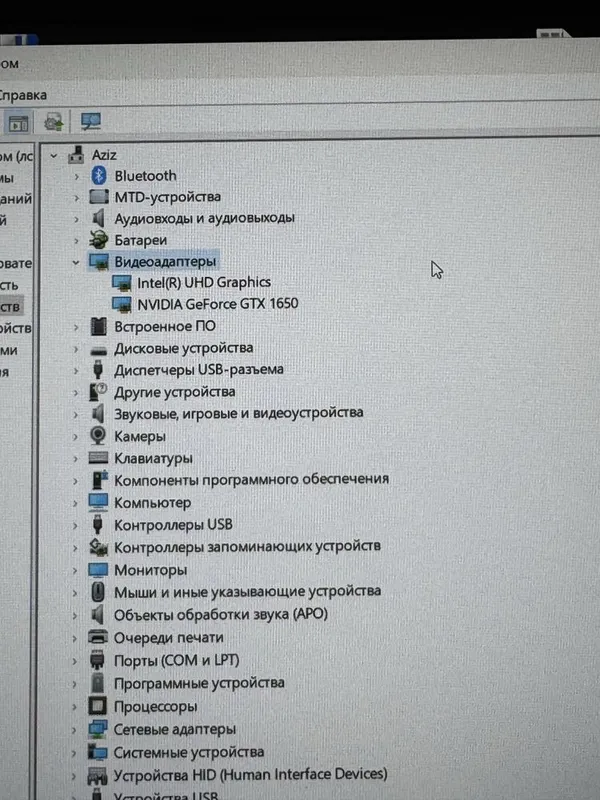Expand the Мониторы category
Image resolution: width=600 pixels, height=800 pixels.
(x=75, y=570)
